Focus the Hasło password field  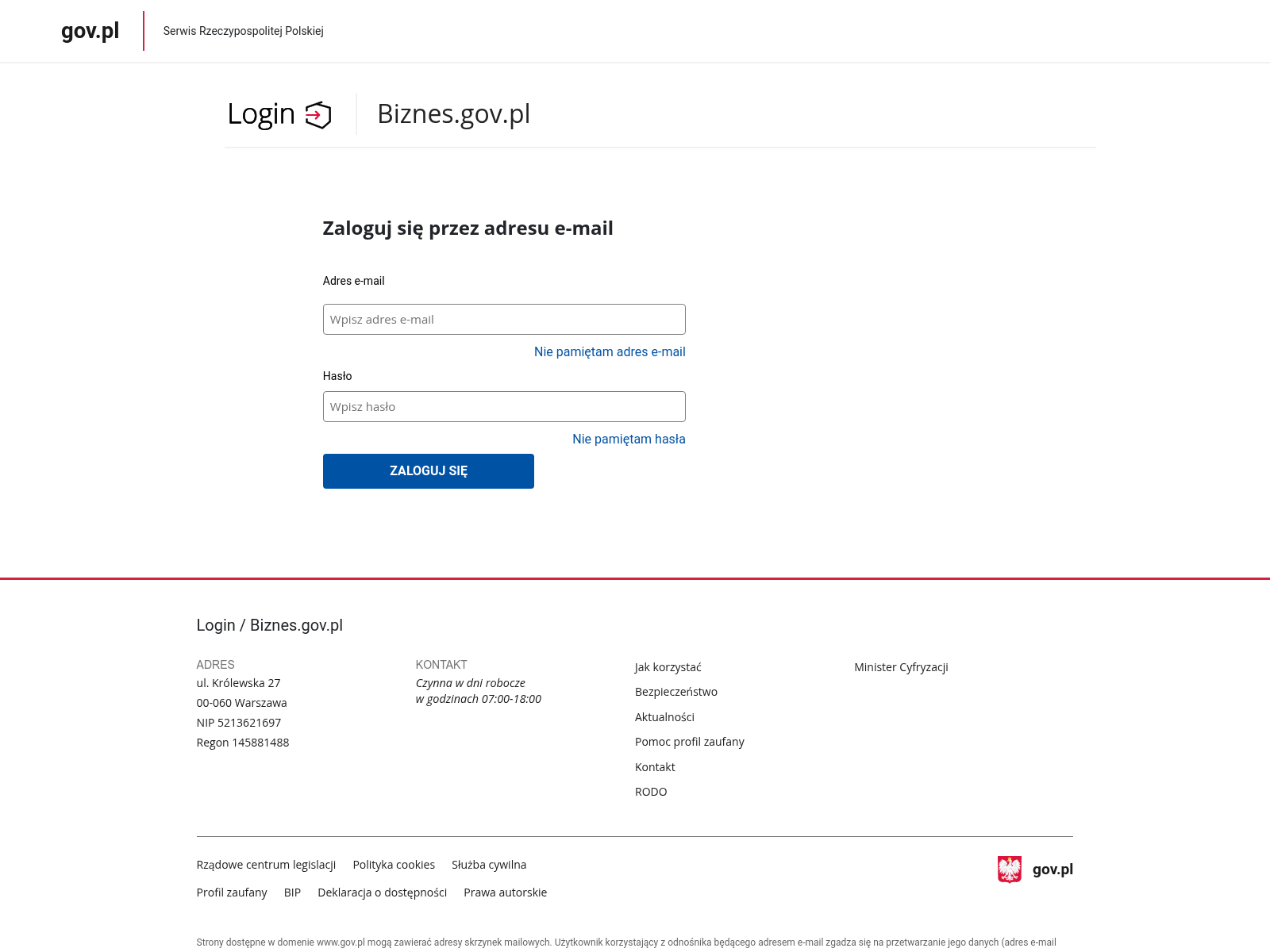pos(504,407)
